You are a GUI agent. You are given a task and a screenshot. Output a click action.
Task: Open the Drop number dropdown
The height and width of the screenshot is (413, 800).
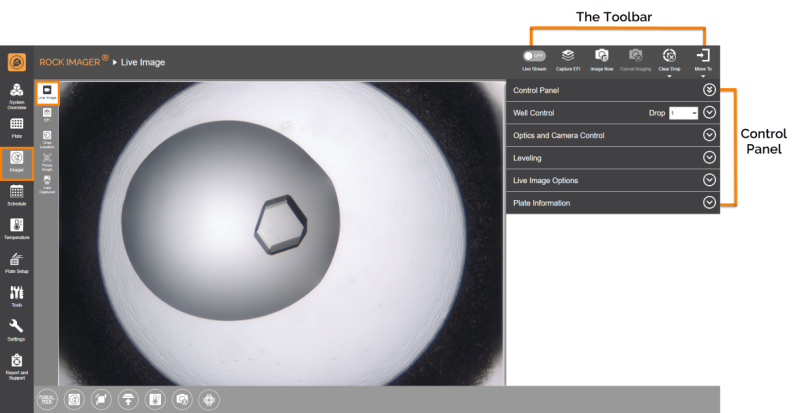click(x=684, y=113)
